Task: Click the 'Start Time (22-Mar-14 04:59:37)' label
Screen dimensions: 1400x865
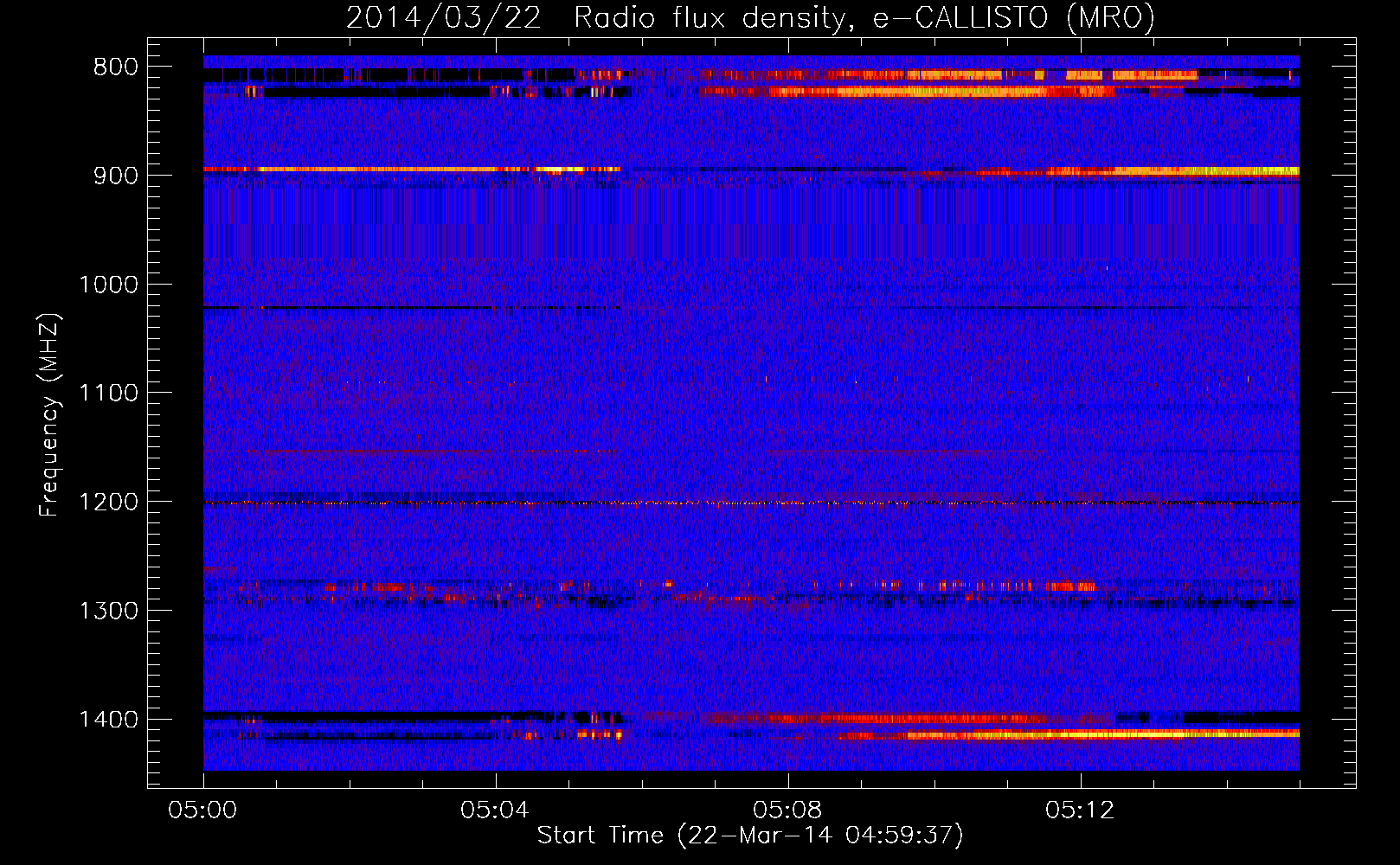Action: pos(750,836)
